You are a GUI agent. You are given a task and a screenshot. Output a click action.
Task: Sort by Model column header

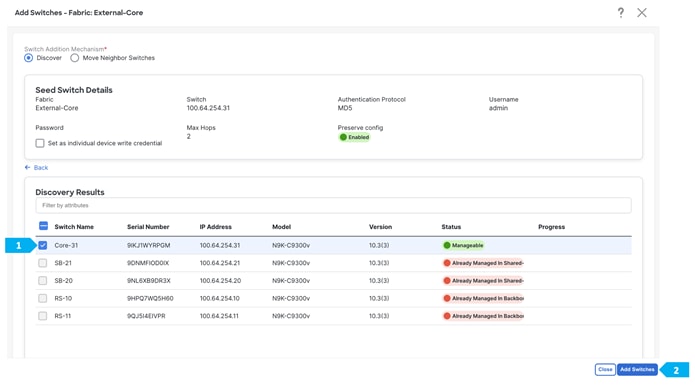point(281,226)
